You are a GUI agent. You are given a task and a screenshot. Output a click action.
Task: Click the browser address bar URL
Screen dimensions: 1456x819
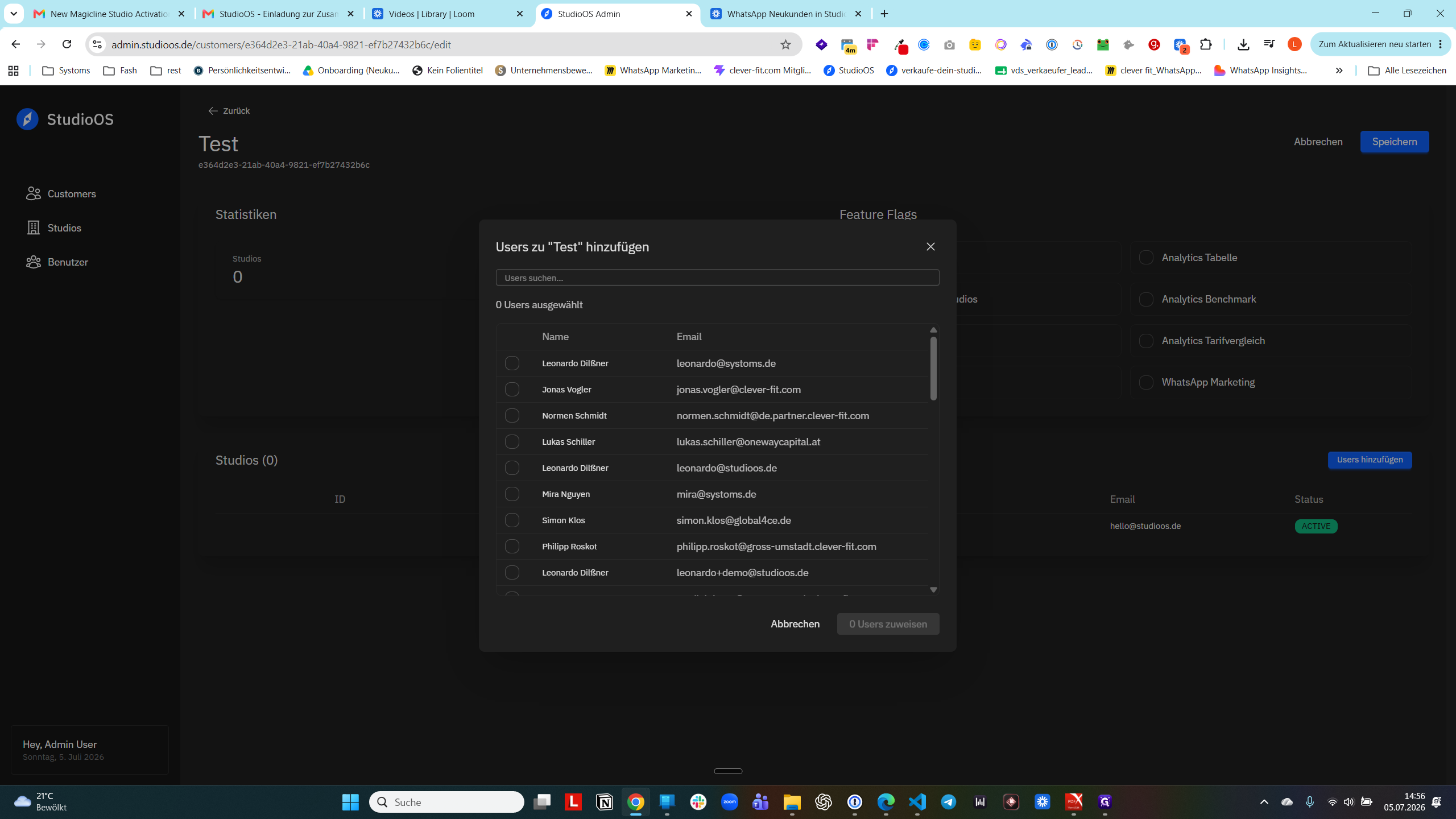[x=281, y=44]
